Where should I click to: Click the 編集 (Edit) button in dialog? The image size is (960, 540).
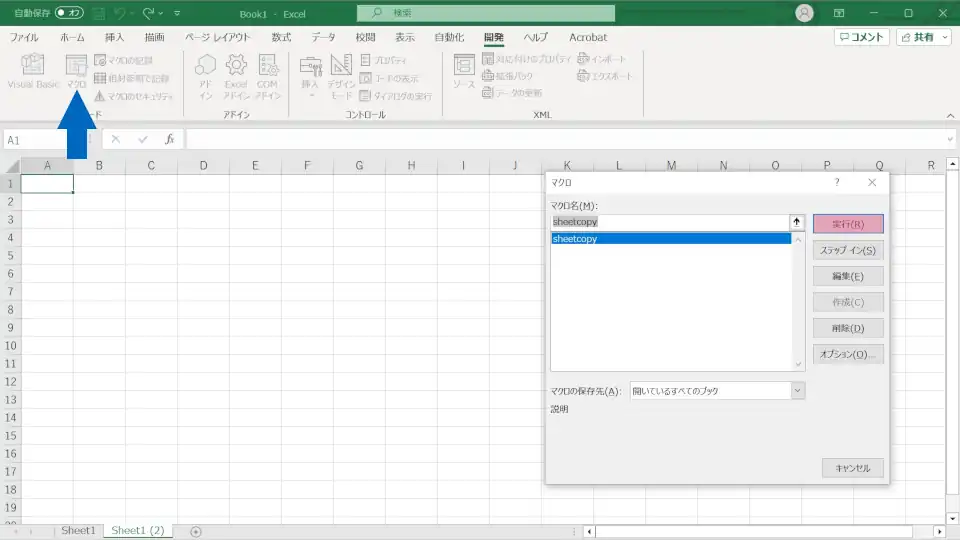848,276
